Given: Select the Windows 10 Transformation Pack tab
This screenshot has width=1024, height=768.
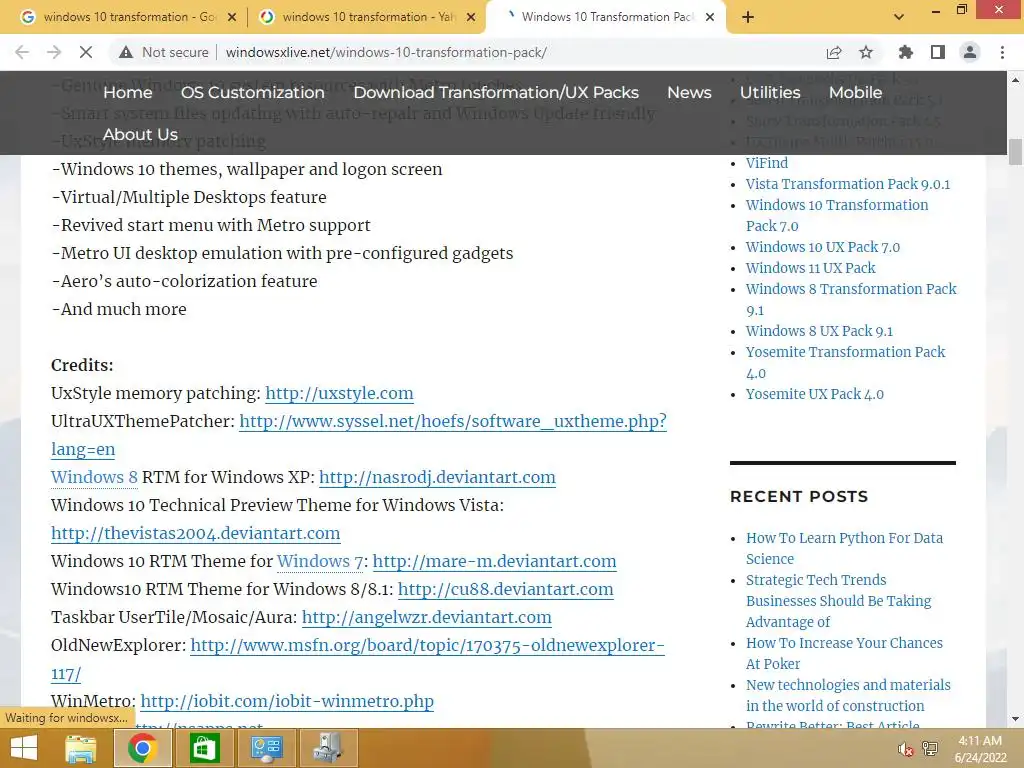Looking at the screenshot, I should coord(605,17).
